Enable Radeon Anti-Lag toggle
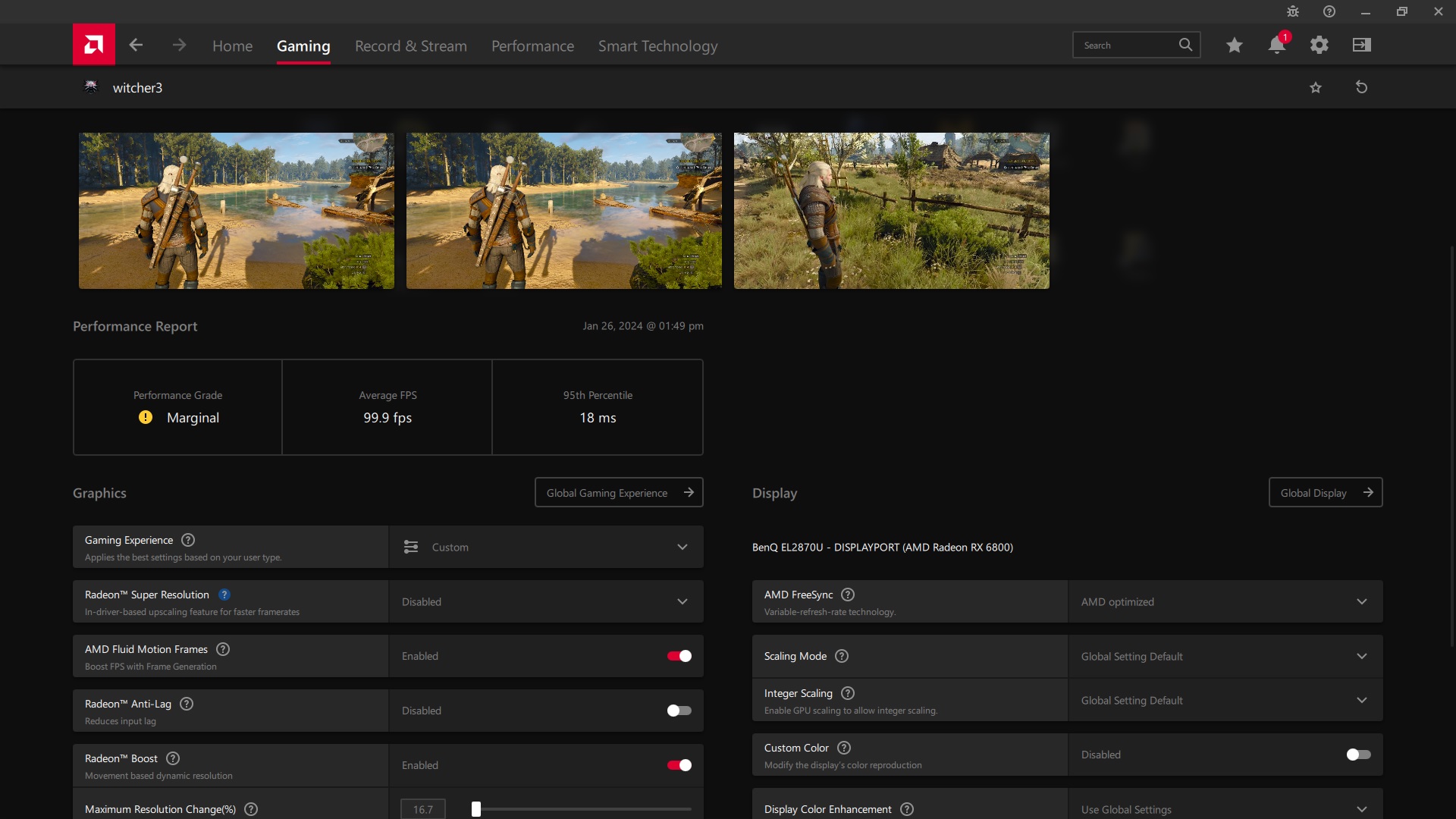 point(679,711)
